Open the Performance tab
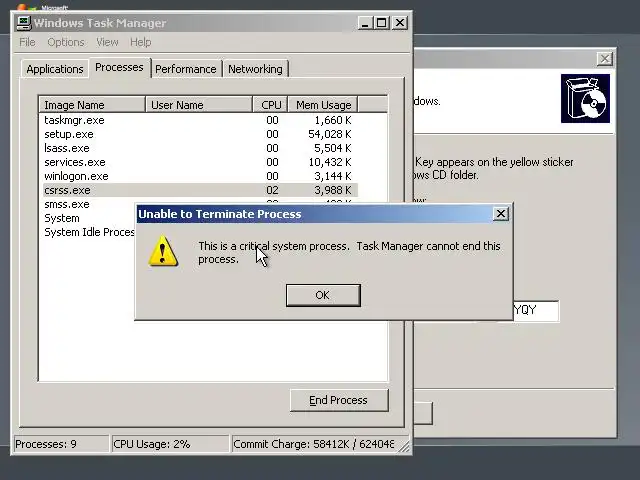The width and height of the screenshot is (640, 480). [186, 69]
